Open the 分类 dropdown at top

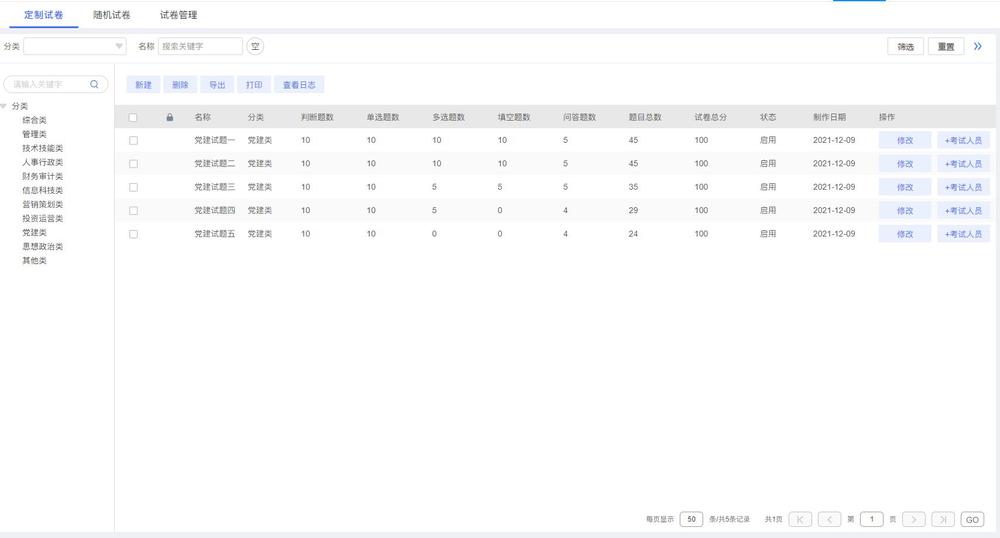point(75,46)
